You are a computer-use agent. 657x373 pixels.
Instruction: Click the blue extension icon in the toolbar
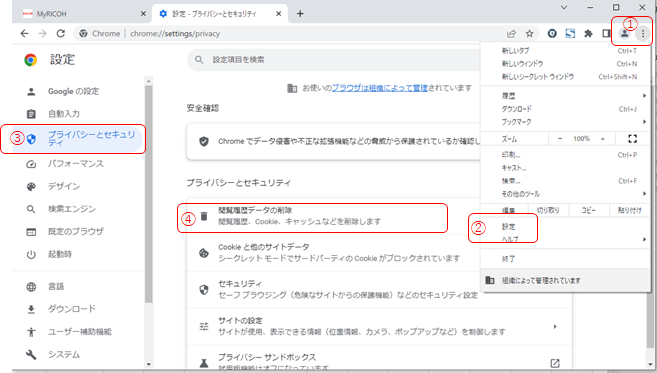coord(570,34)
